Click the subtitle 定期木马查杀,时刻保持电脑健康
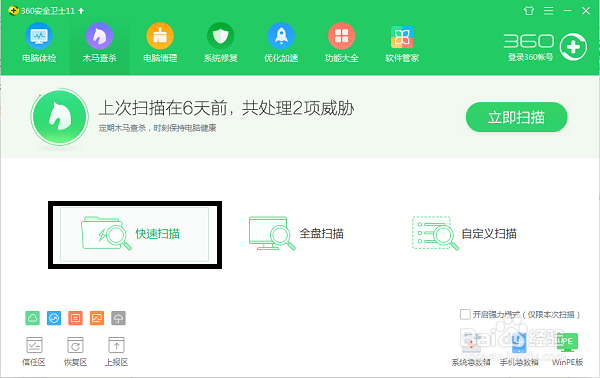Image resolution: width=600 pixels, height=378 pixels. coord(157,128)
